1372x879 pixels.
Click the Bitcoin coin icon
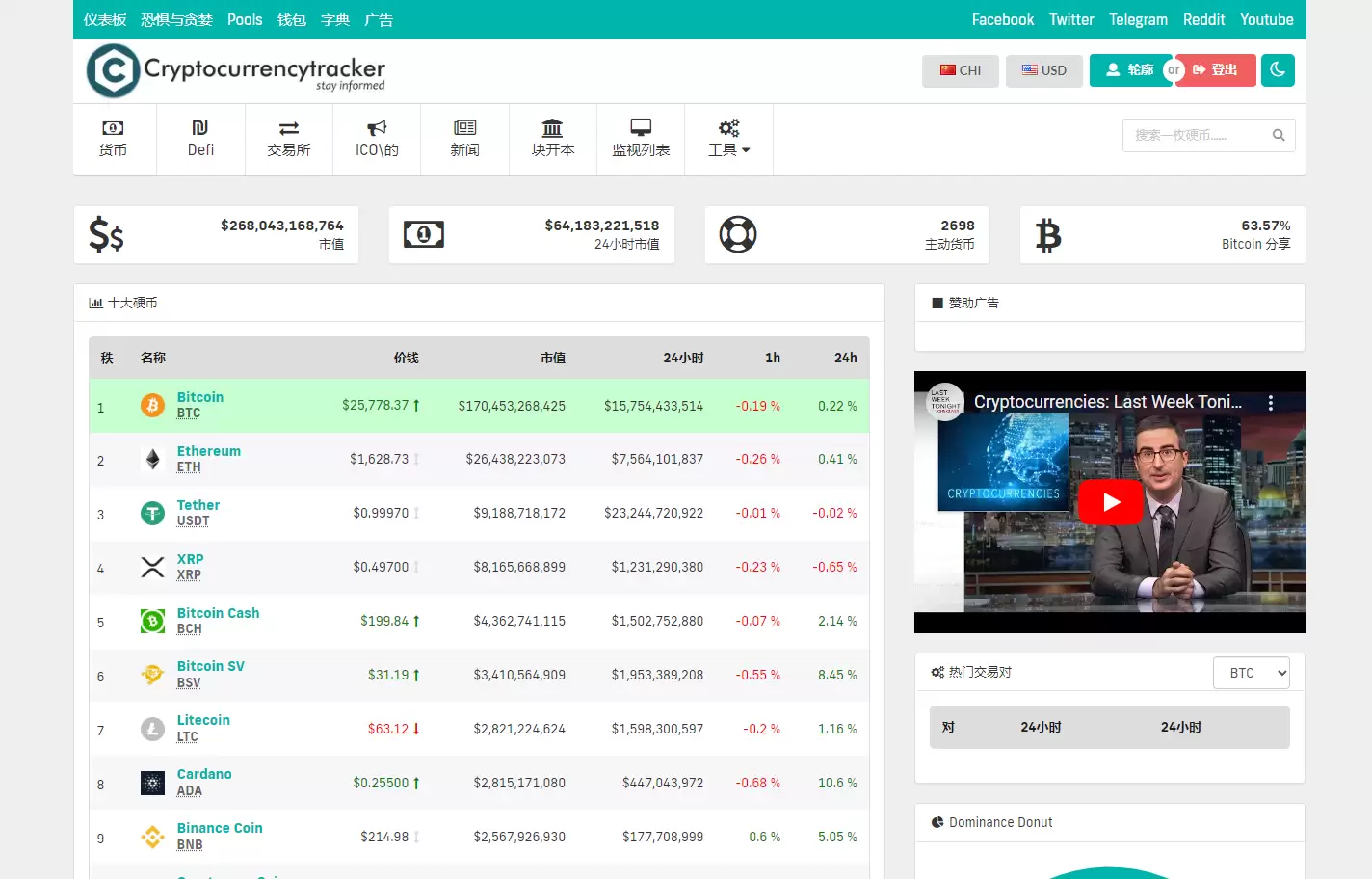pyautogui.click(x=152, y=405)
